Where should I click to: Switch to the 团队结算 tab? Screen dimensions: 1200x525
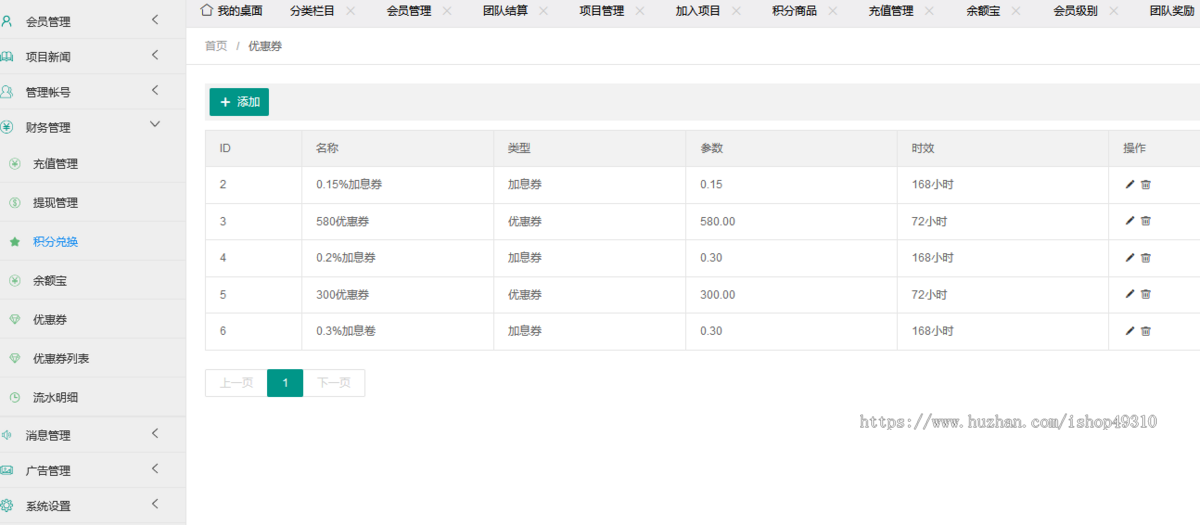[x=505, y=11]
